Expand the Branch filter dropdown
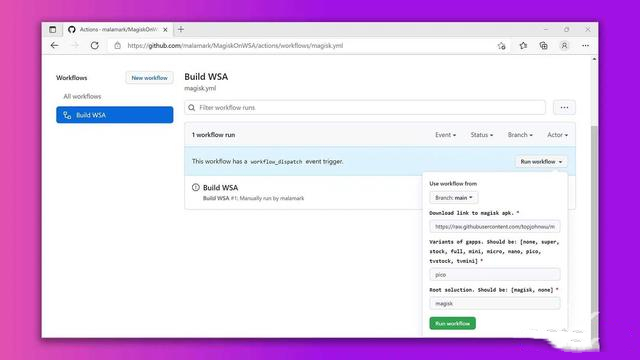 click(520, 135)
